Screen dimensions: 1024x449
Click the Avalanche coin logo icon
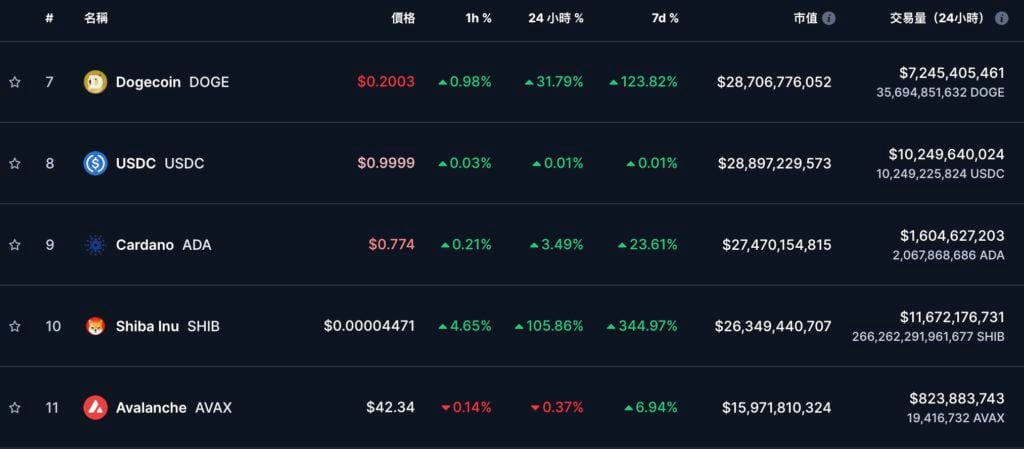point(95,408)
